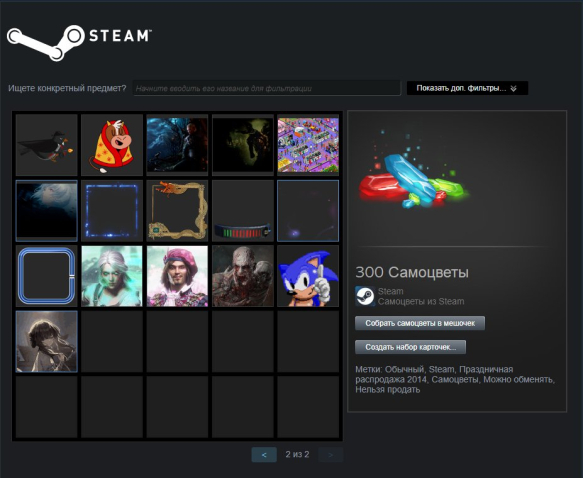The width and height of the screenshot is (583, 478).
Task: Click 'Создать набор карточек...' button
Action: [x=410, y=347]
